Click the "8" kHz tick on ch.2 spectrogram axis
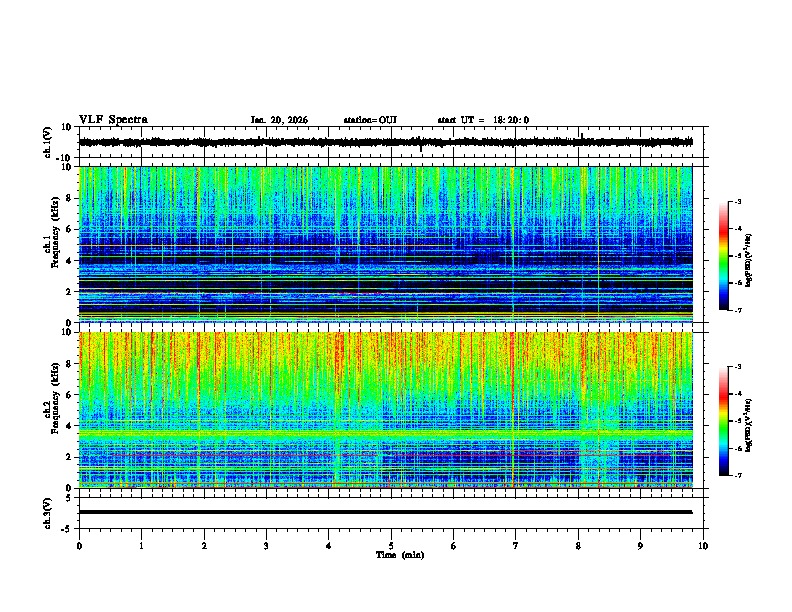Screen dimensions: 792x612 point(69,363)
